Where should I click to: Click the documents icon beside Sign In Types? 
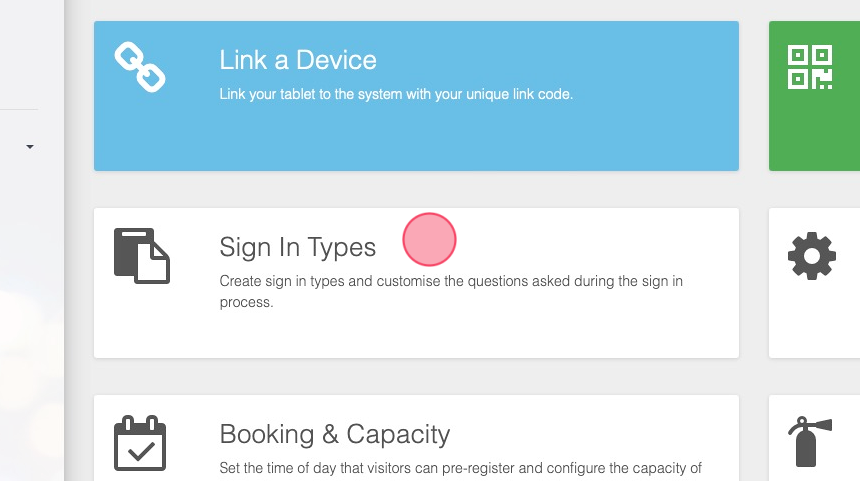[x=142, y=256]
